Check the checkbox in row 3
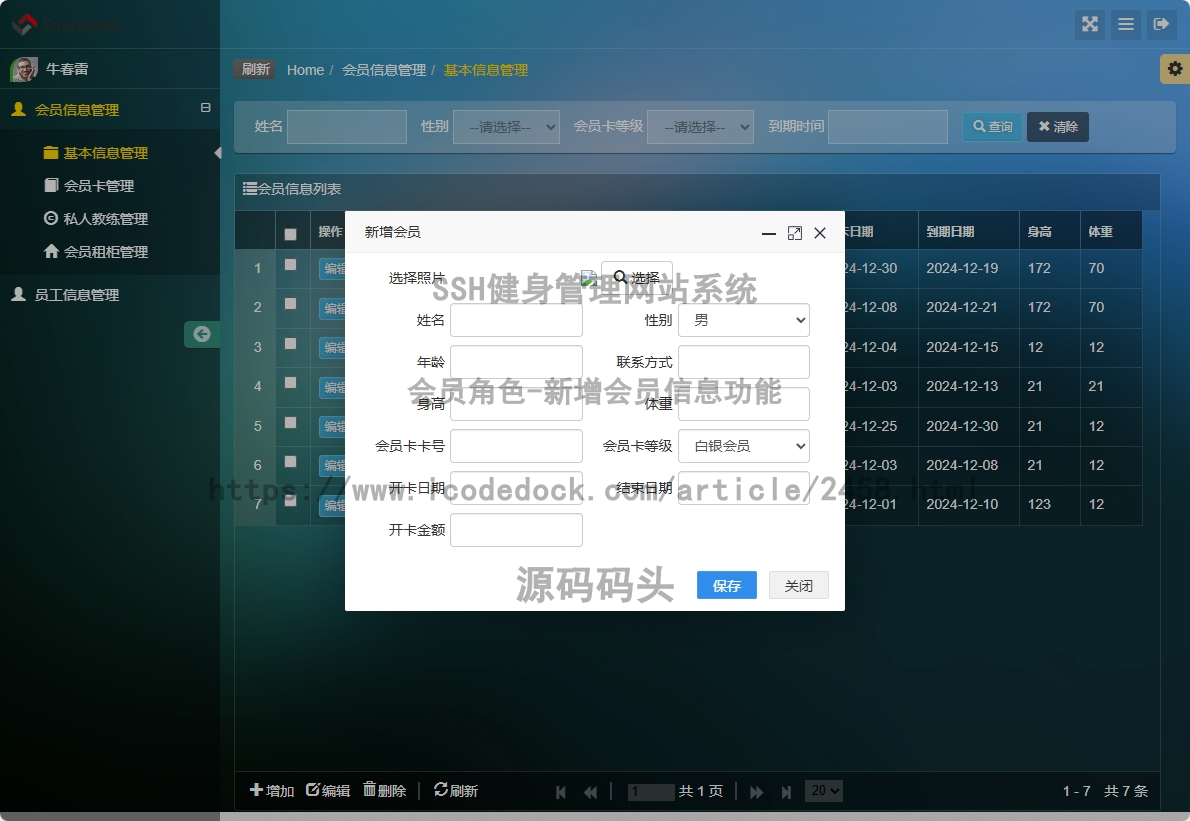The height and width of the screenshot is (821, 1190). 290,344
